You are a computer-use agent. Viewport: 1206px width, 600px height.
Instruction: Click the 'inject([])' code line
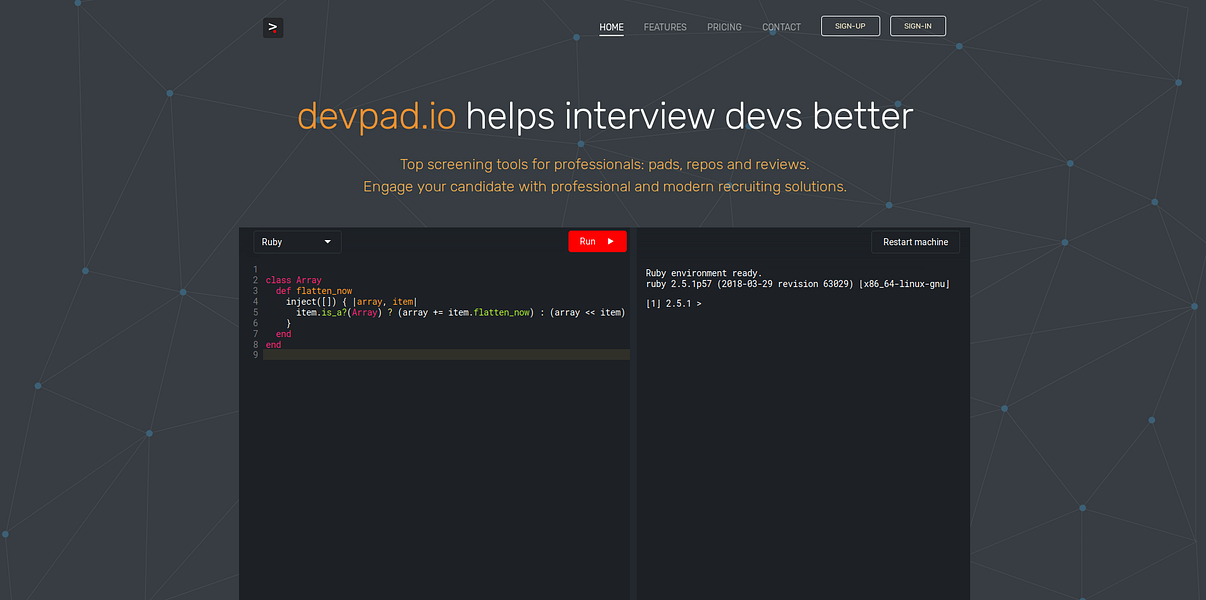coord(350,302)
